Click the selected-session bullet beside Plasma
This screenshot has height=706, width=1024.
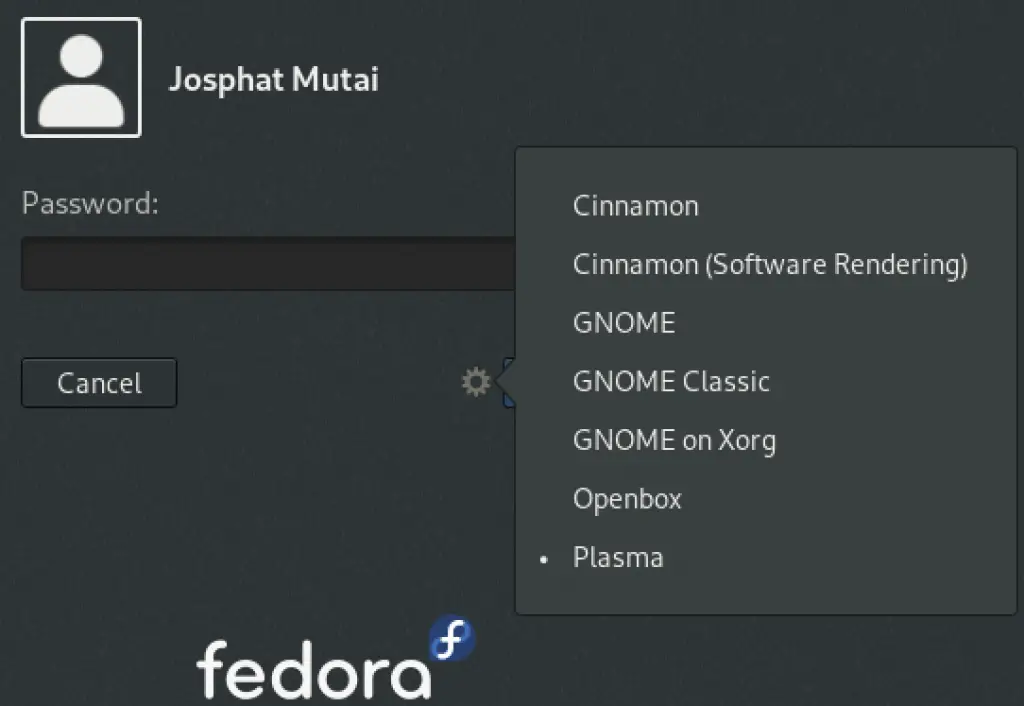(x=543, y=559)
